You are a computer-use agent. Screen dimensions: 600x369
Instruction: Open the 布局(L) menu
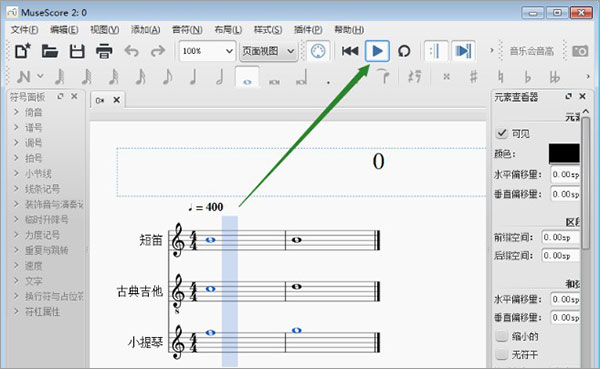[228, 29]
